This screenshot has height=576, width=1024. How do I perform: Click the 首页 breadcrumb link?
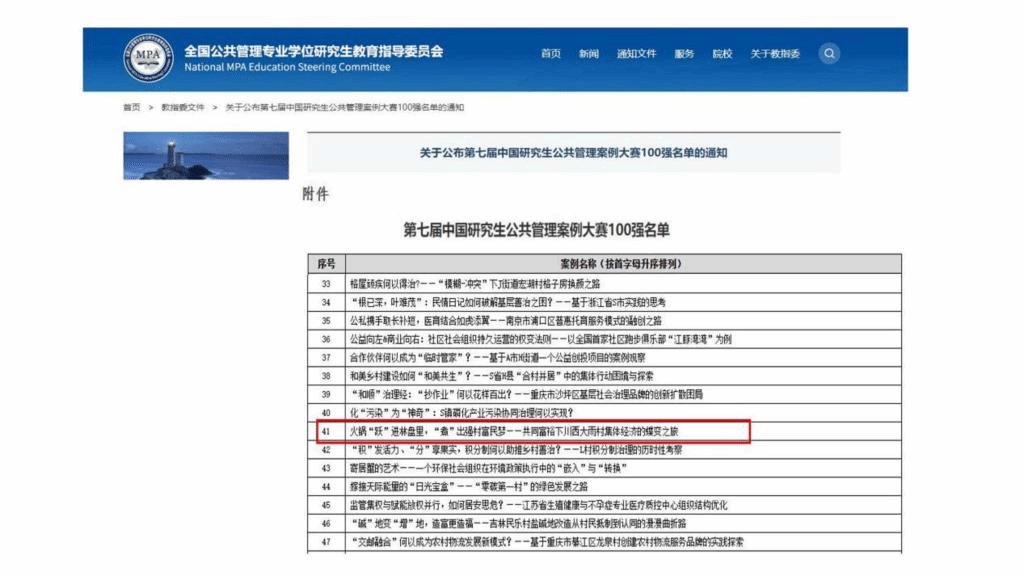click(131, 107)
